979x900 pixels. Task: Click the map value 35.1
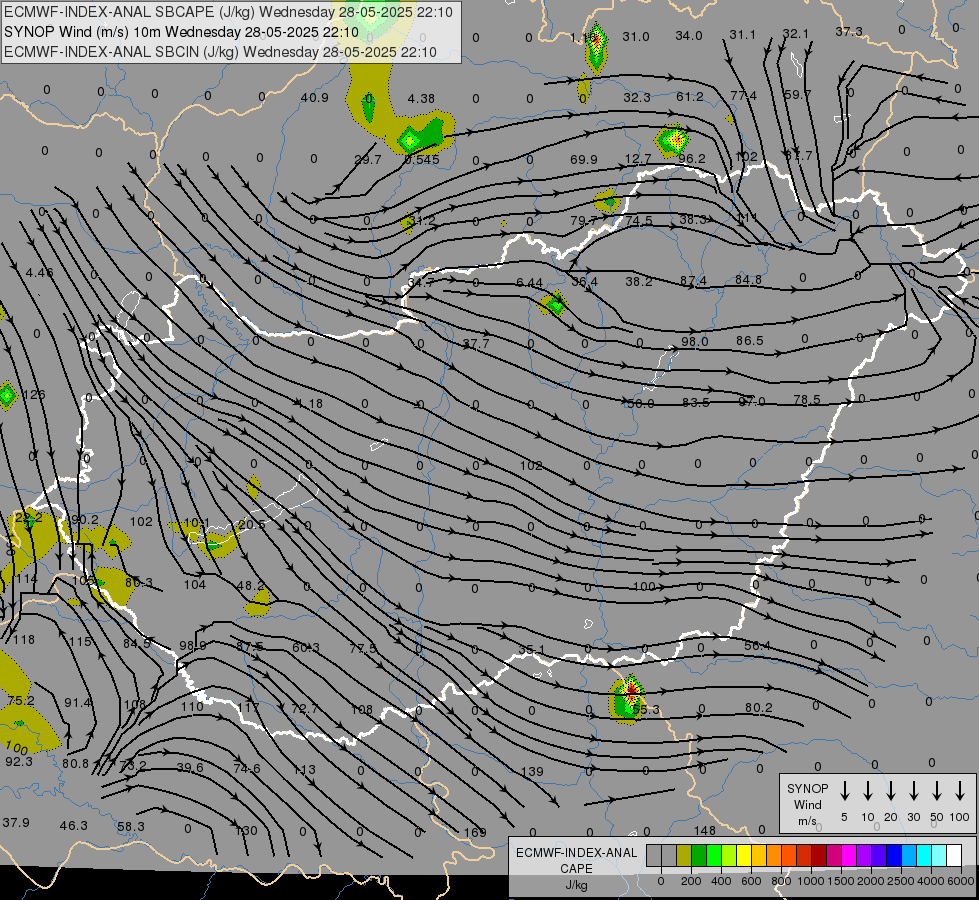tap(531, 650)
